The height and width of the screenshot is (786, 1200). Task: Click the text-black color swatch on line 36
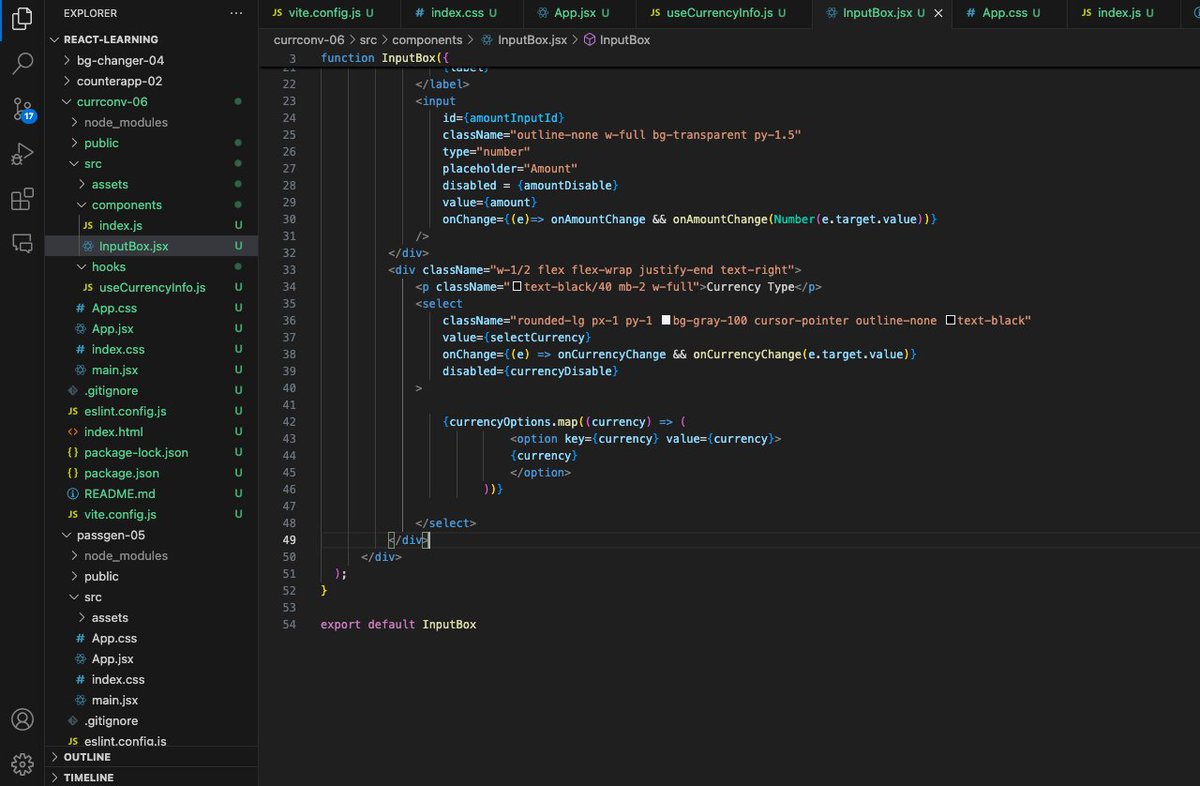[x=951, y=320]
